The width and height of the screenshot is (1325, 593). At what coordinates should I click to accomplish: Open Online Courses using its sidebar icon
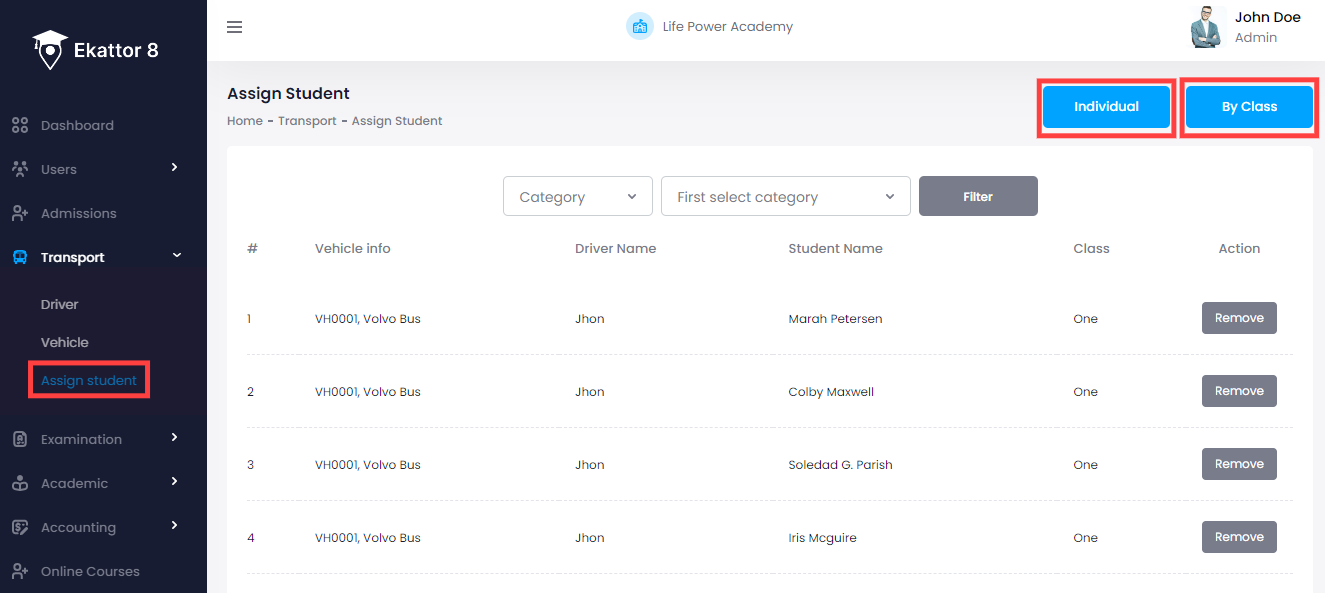coord(18,571)
